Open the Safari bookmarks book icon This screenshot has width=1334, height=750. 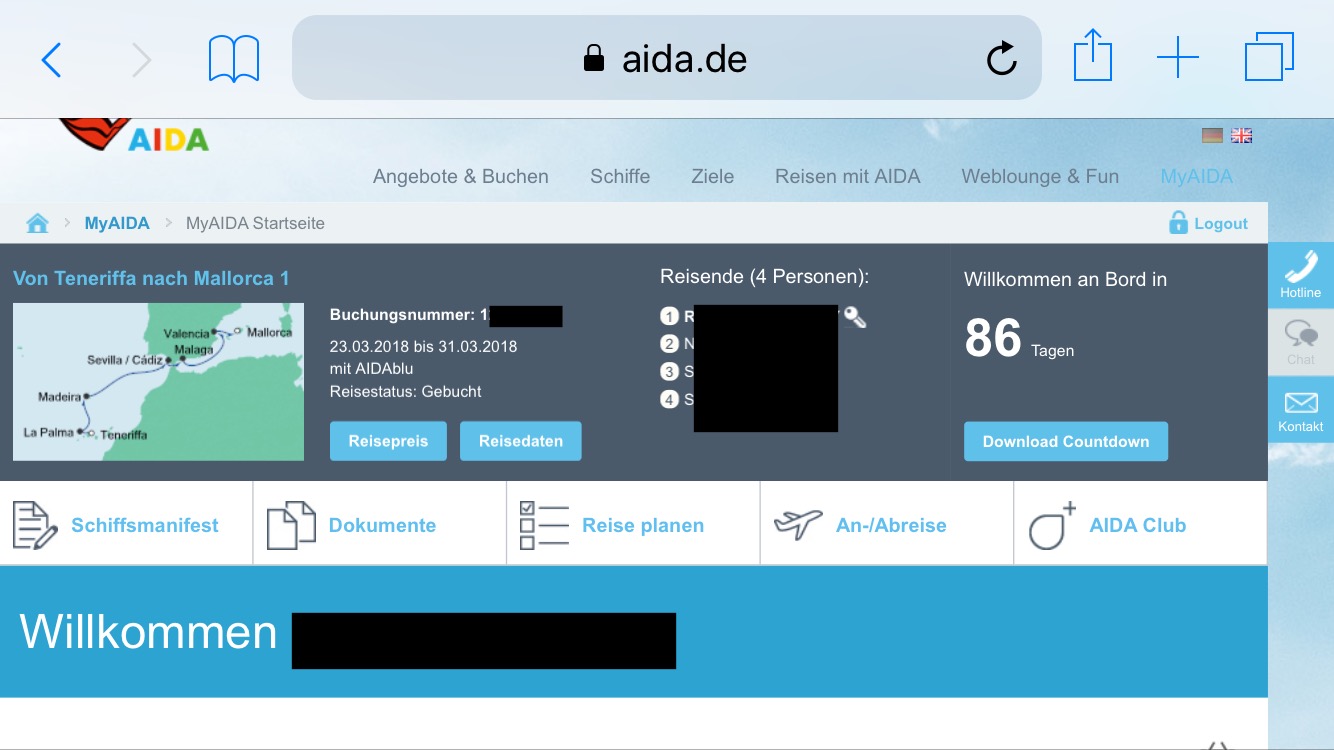pyautogui.click(x=234, y=60)
